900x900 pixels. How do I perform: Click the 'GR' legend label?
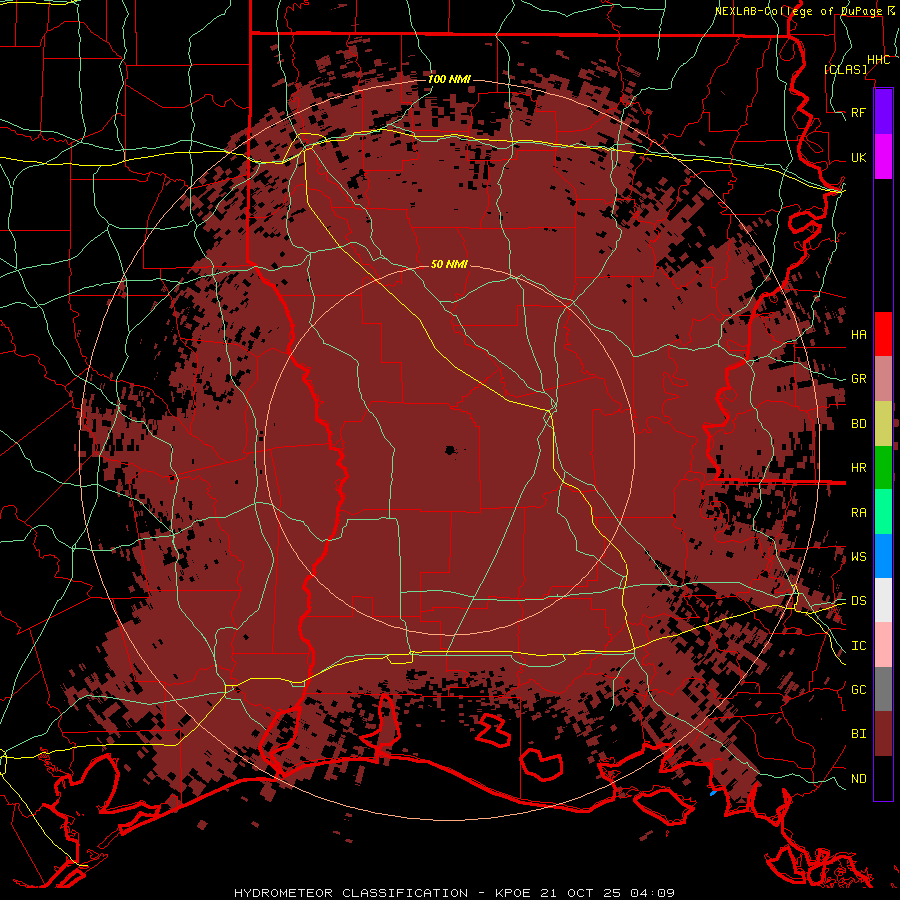(858, 379)
